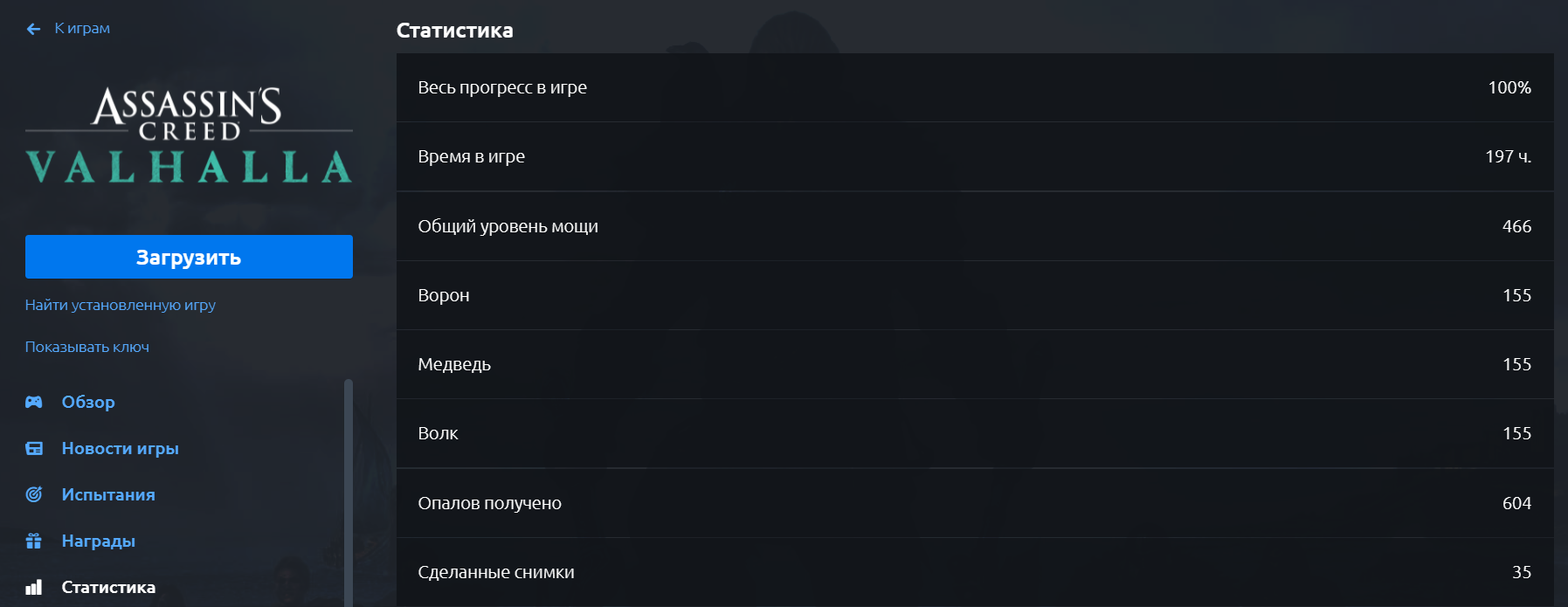
Task: Select the Сделанные снимки row
Action: point(974,572)
